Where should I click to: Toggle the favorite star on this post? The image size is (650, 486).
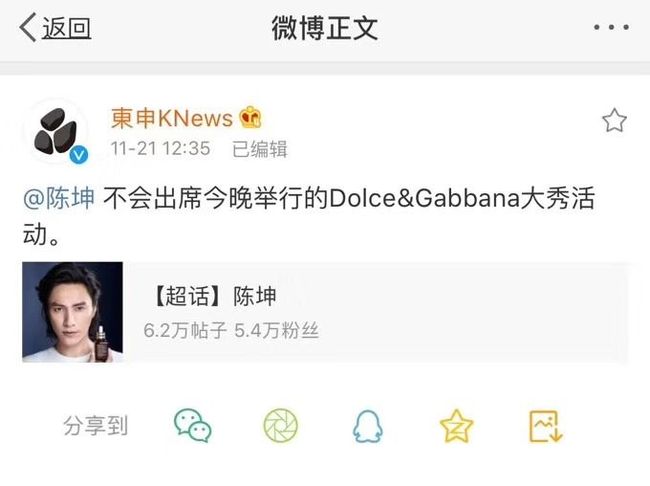[x=614, y=121]
